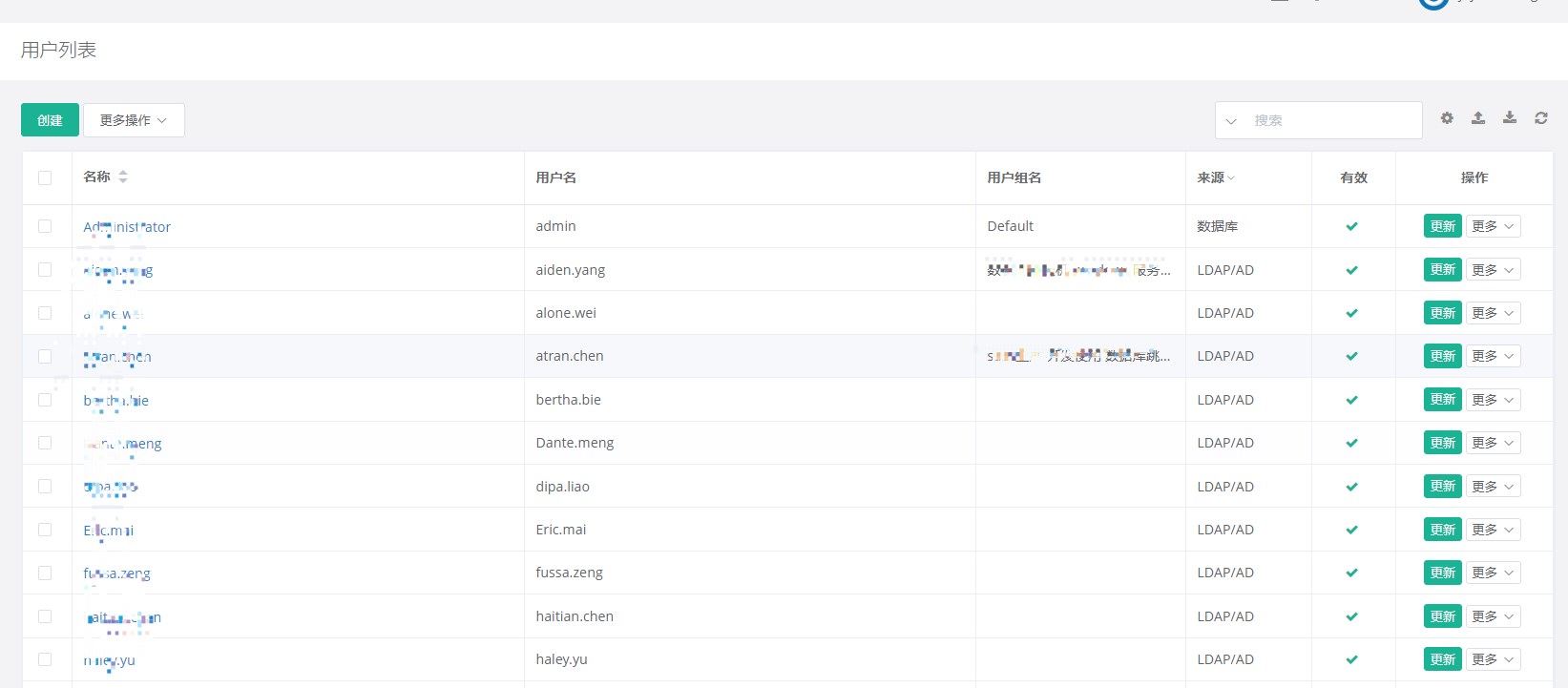
Task: Open 更多 menu for fussa.zeng row
Action: tap(1493, 573)
